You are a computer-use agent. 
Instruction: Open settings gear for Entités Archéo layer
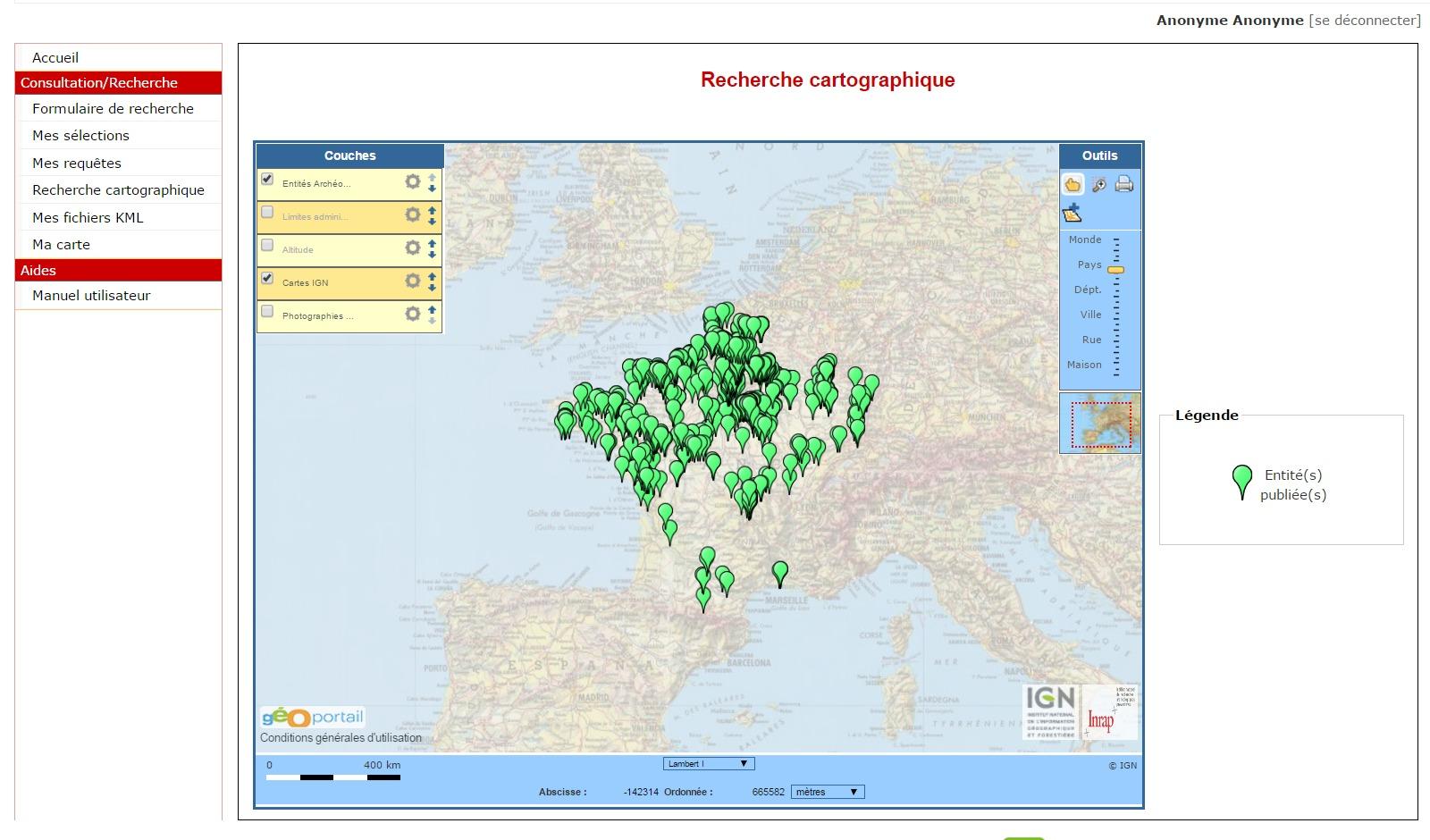412,182
